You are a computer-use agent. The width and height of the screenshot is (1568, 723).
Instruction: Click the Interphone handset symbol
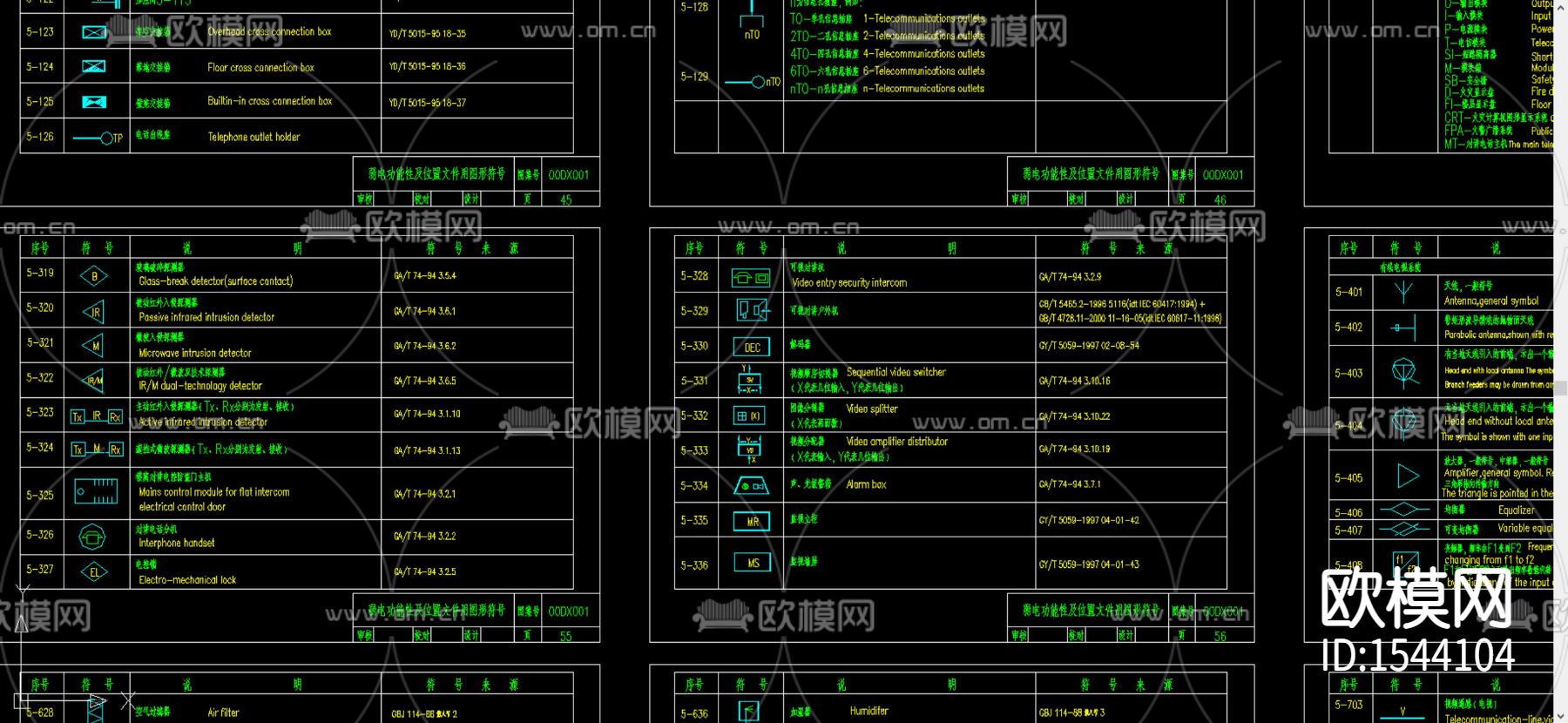pyautogui.click(x=92, y=537)
